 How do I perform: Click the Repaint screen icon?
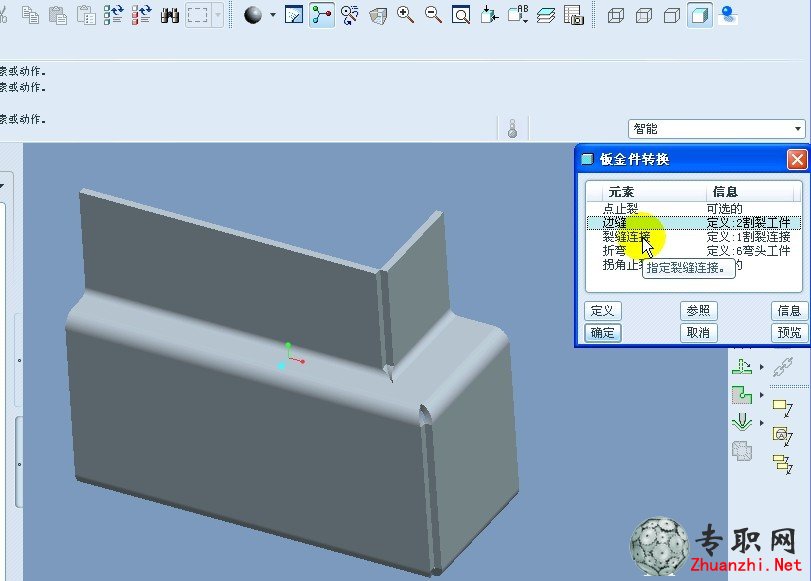click(x=294, y=15)
